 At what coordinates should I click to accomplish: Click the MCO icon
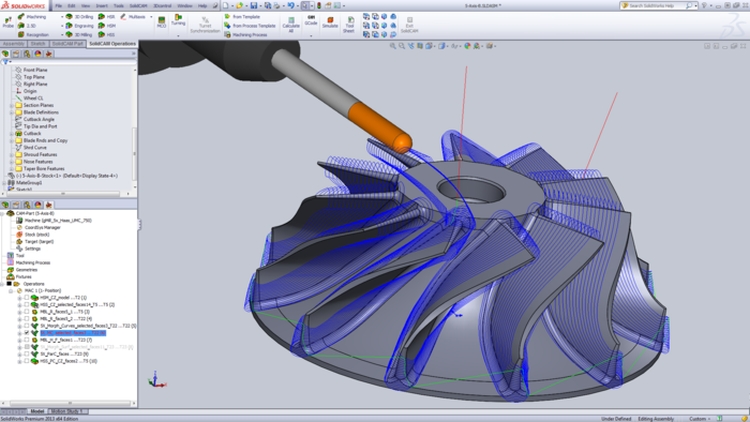coord(161,22)
